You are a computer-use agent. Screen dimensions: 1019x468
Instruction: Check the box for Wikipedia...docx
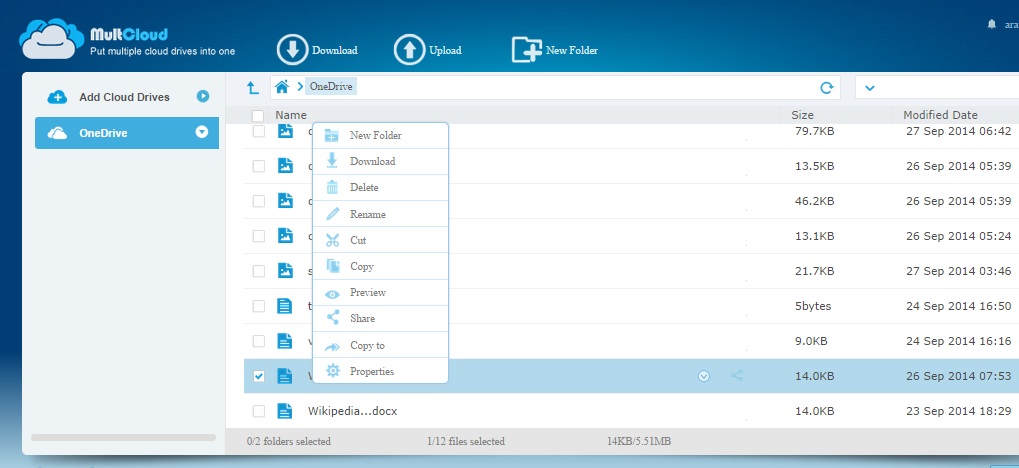click(x=259, y=411)
